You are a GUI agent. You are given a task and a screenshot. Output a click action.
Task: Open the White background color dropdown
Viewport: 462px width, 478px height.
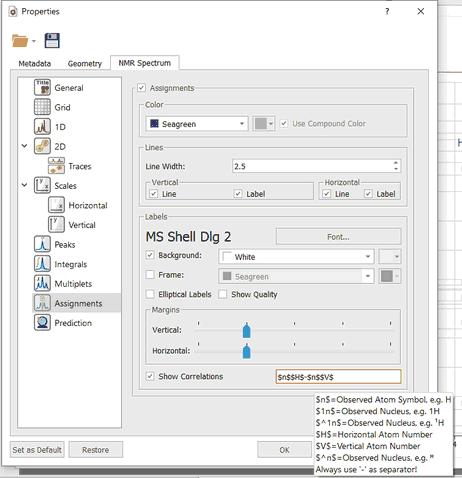tap(296, 257)
